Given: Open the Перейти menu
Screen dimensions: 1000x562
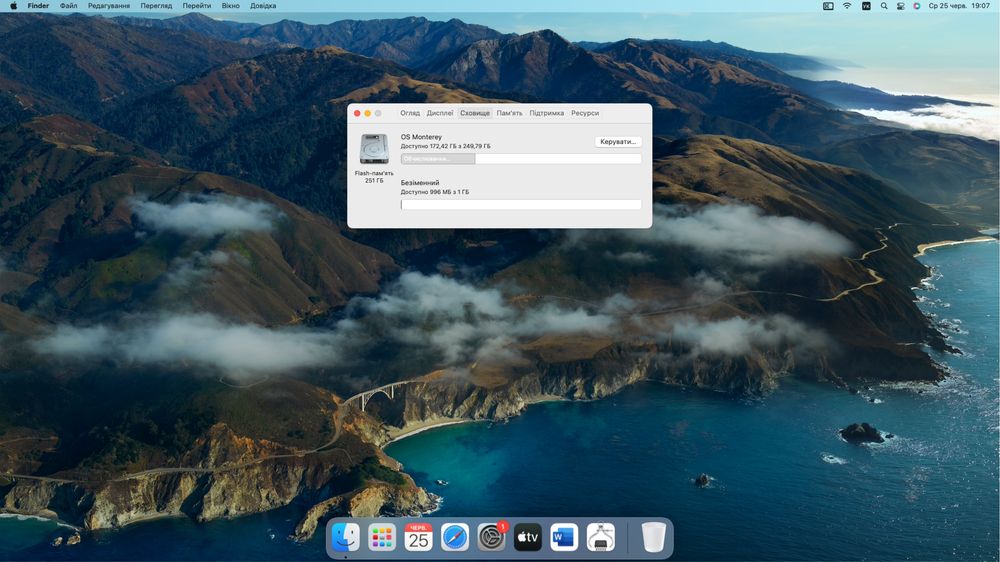Looking at the screenshot, I should (196, 6).
